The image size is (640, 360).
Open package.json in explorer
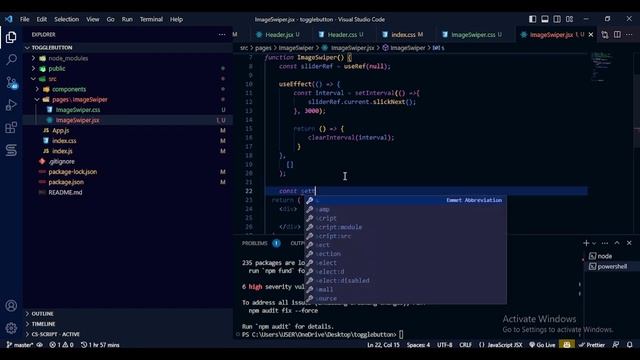pos(66,182)
